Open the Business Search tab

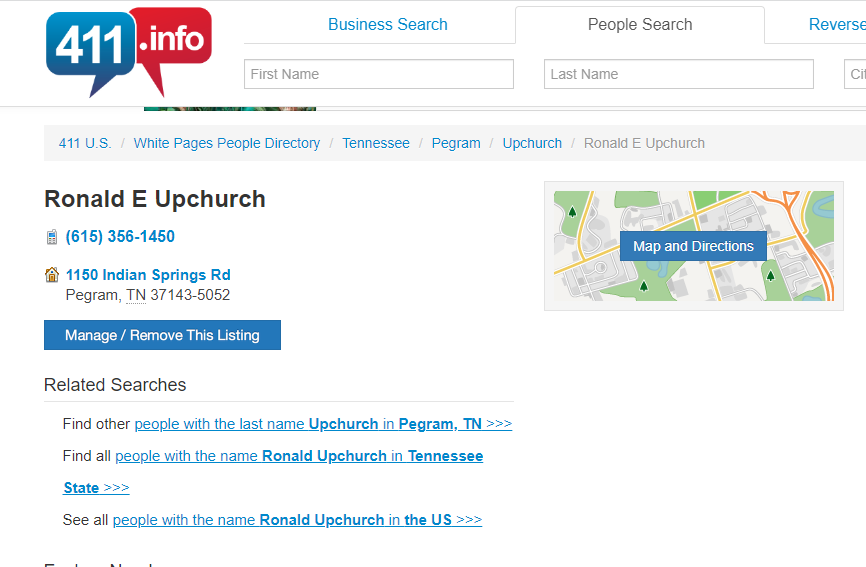coord(387,24)
